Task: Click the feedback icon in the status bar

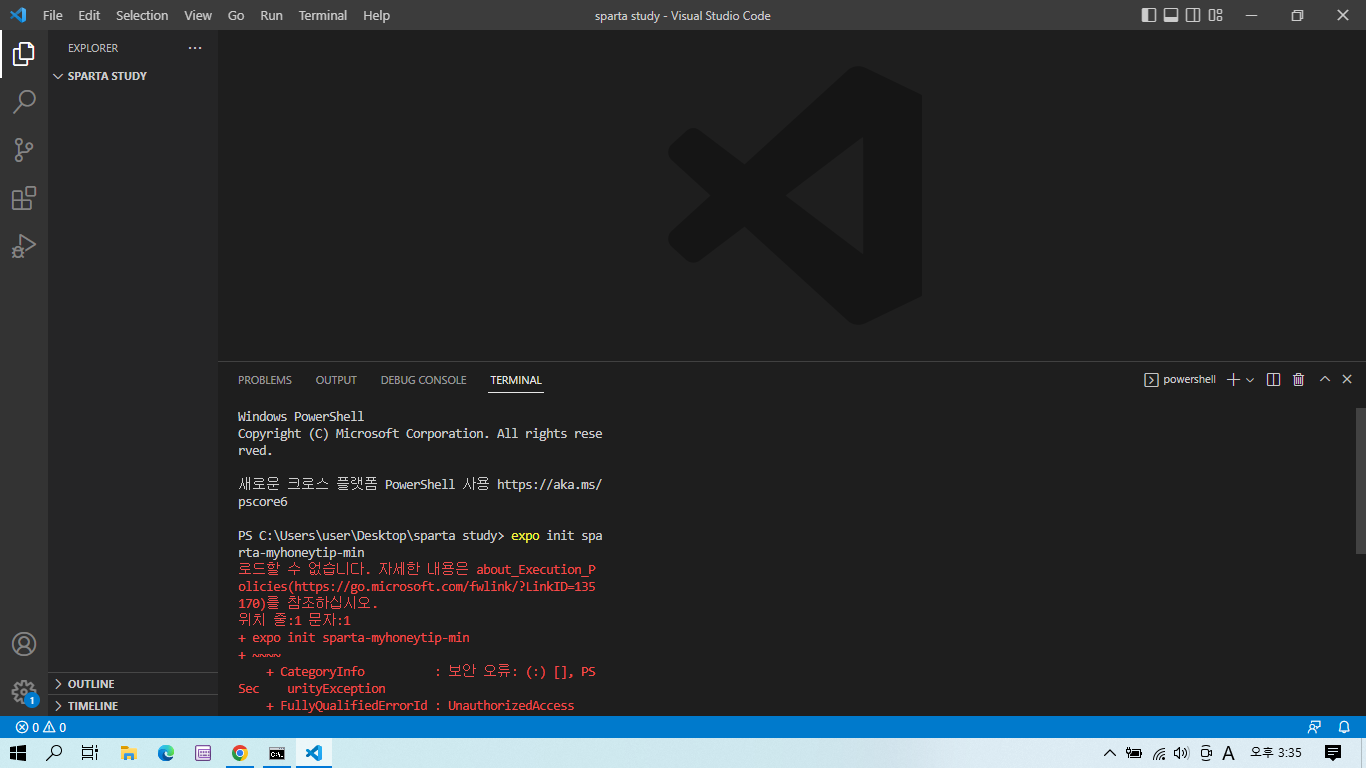Action: (1314, 727)
